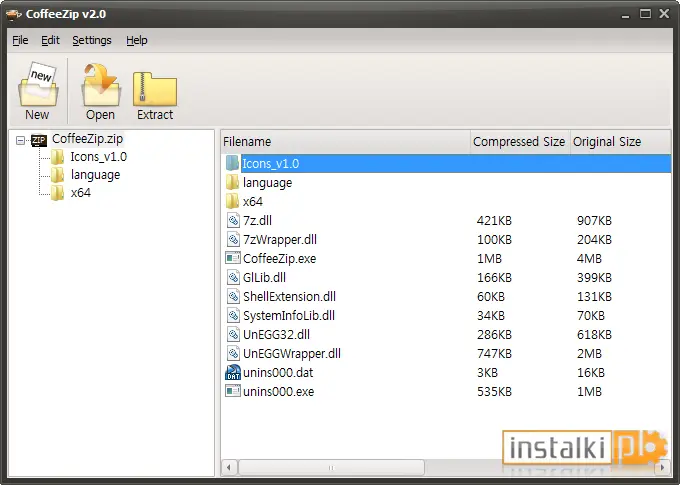Click the 421KB compressed size value

494,221
